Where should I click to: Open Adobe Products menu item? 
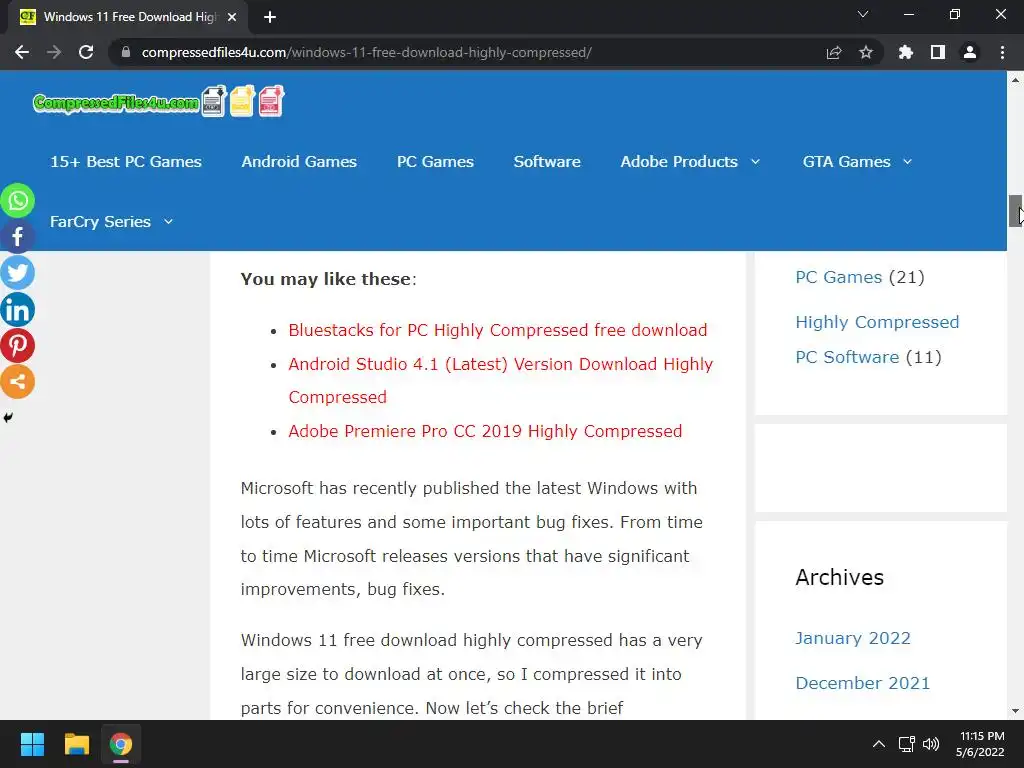click(679, 161)
